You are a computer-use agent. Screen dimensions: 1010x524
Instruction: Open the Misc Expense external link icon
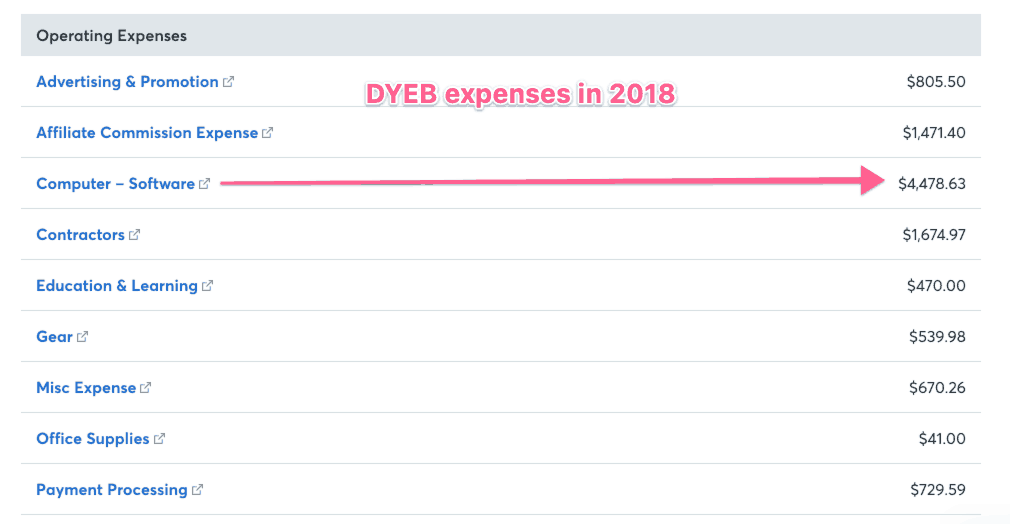coord(146,387)
